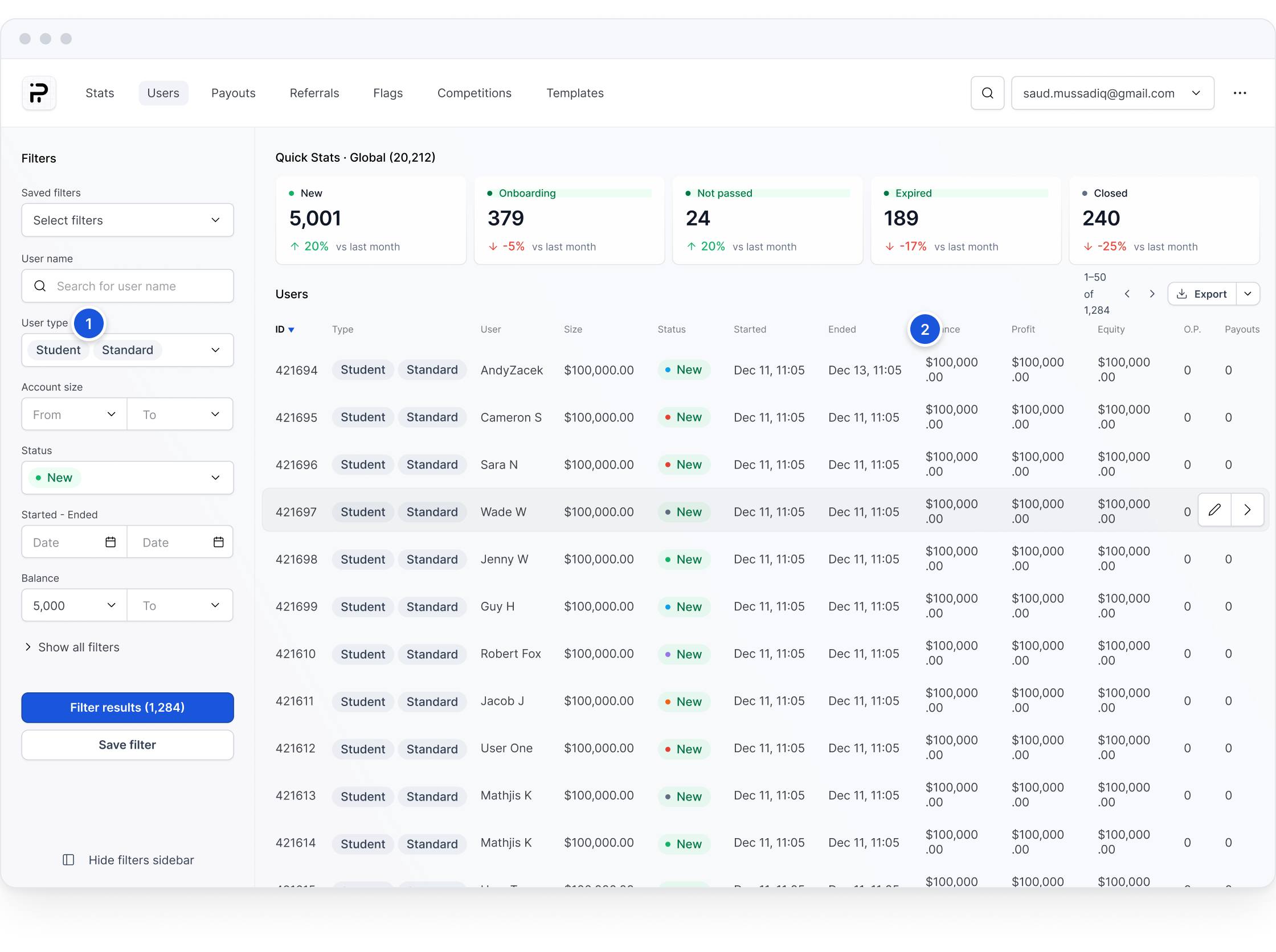
Task: Open the Templates tab
Action: click(x=575, y=93)
